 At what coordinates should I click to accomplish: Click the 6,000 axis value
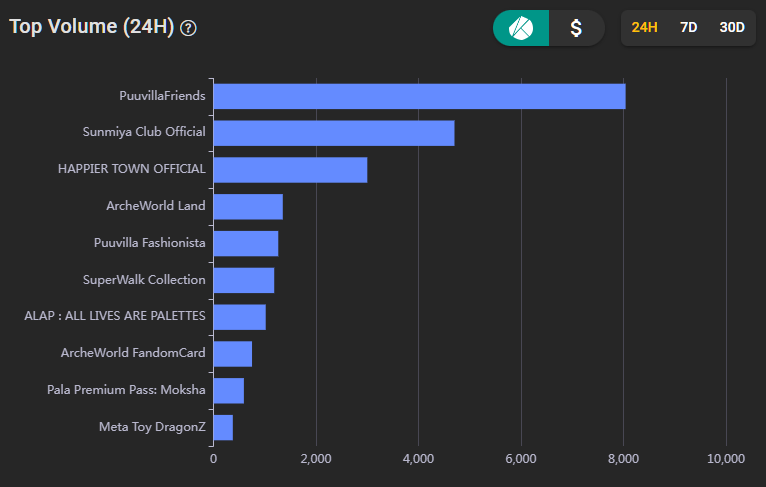(521, 459)
